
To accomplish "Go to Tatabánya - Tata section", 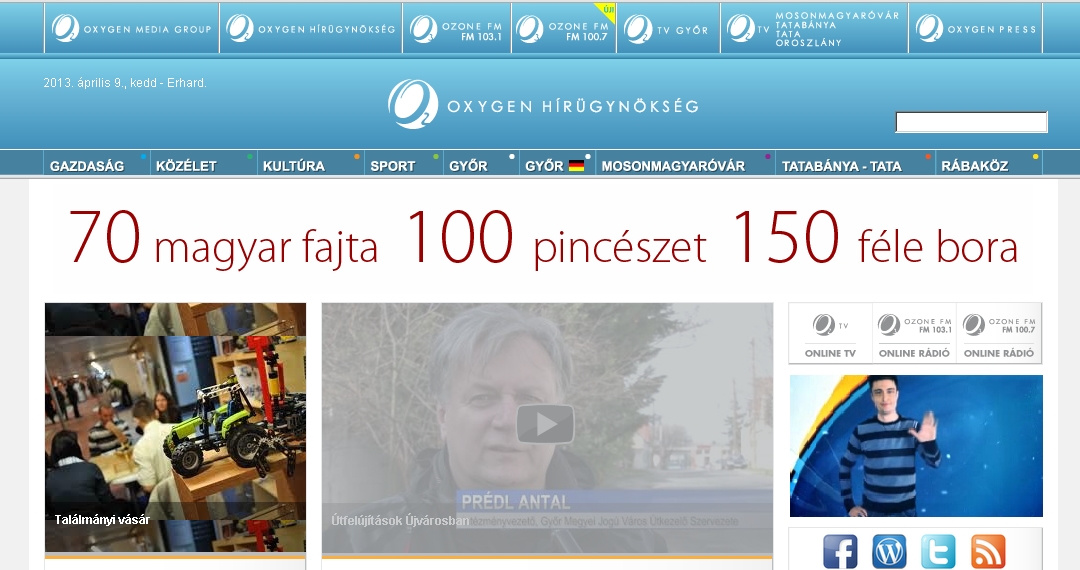I will point(841,166).
